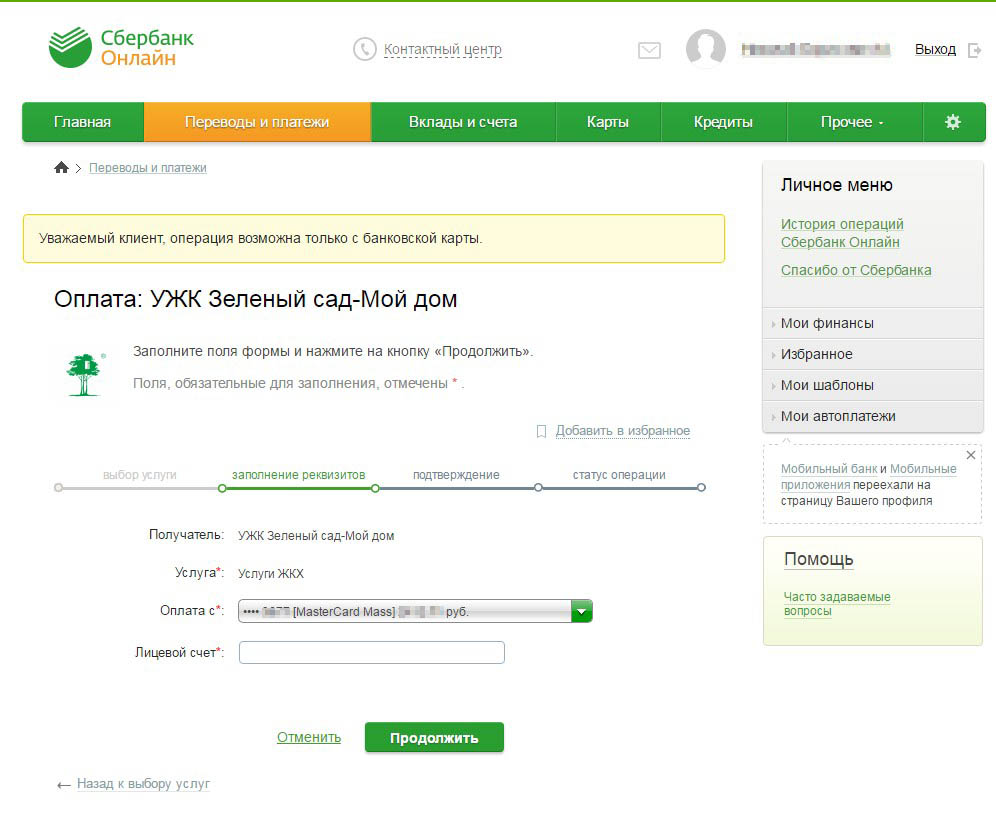
Task: Open the mail envelope icon
Action: pyautogui.click(x=649, y=50)
